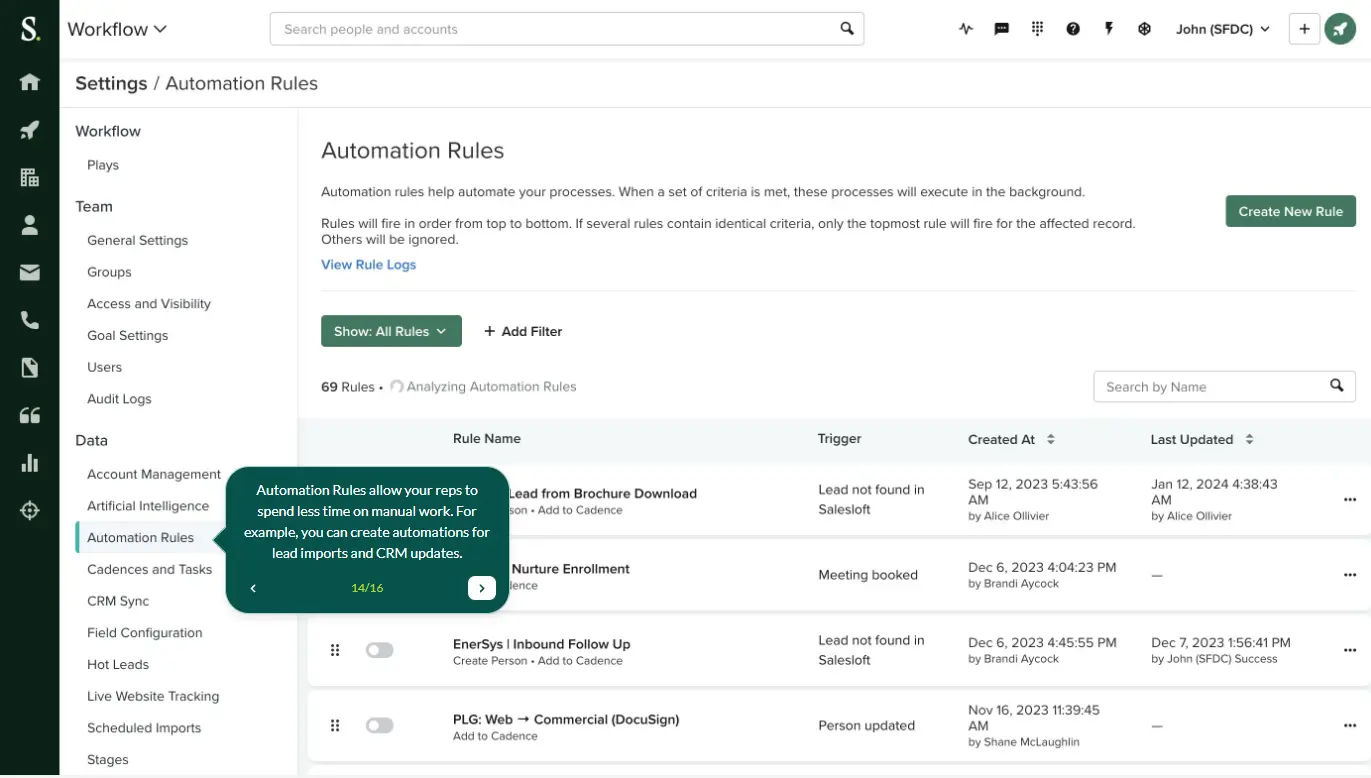The width and height of the screenshot is (1371, 778).
Task: Open Plays settings item
Action: 103,165
